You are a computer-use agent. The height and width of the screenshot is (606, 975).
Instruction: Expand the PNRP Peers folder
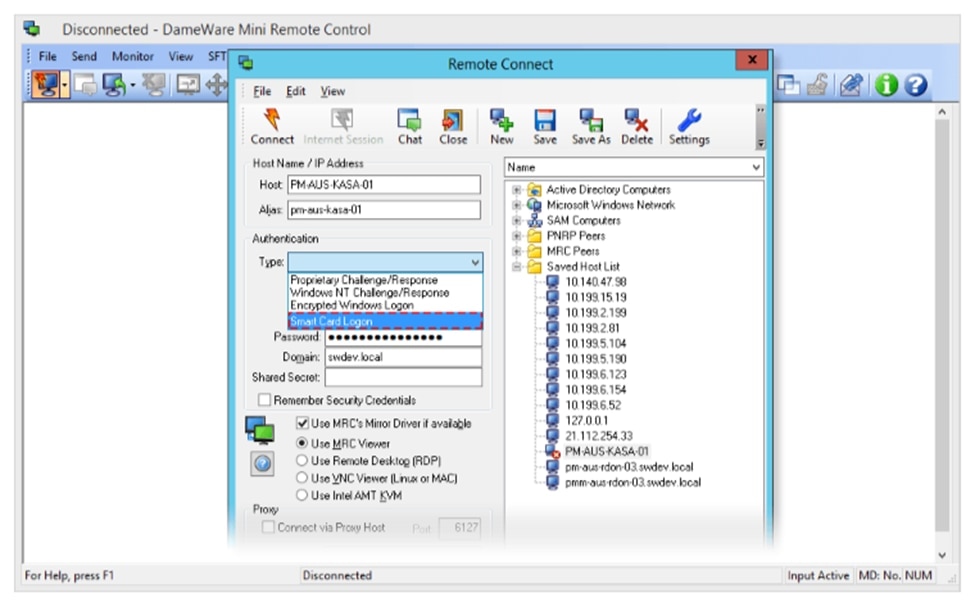(x=516, y=236)
